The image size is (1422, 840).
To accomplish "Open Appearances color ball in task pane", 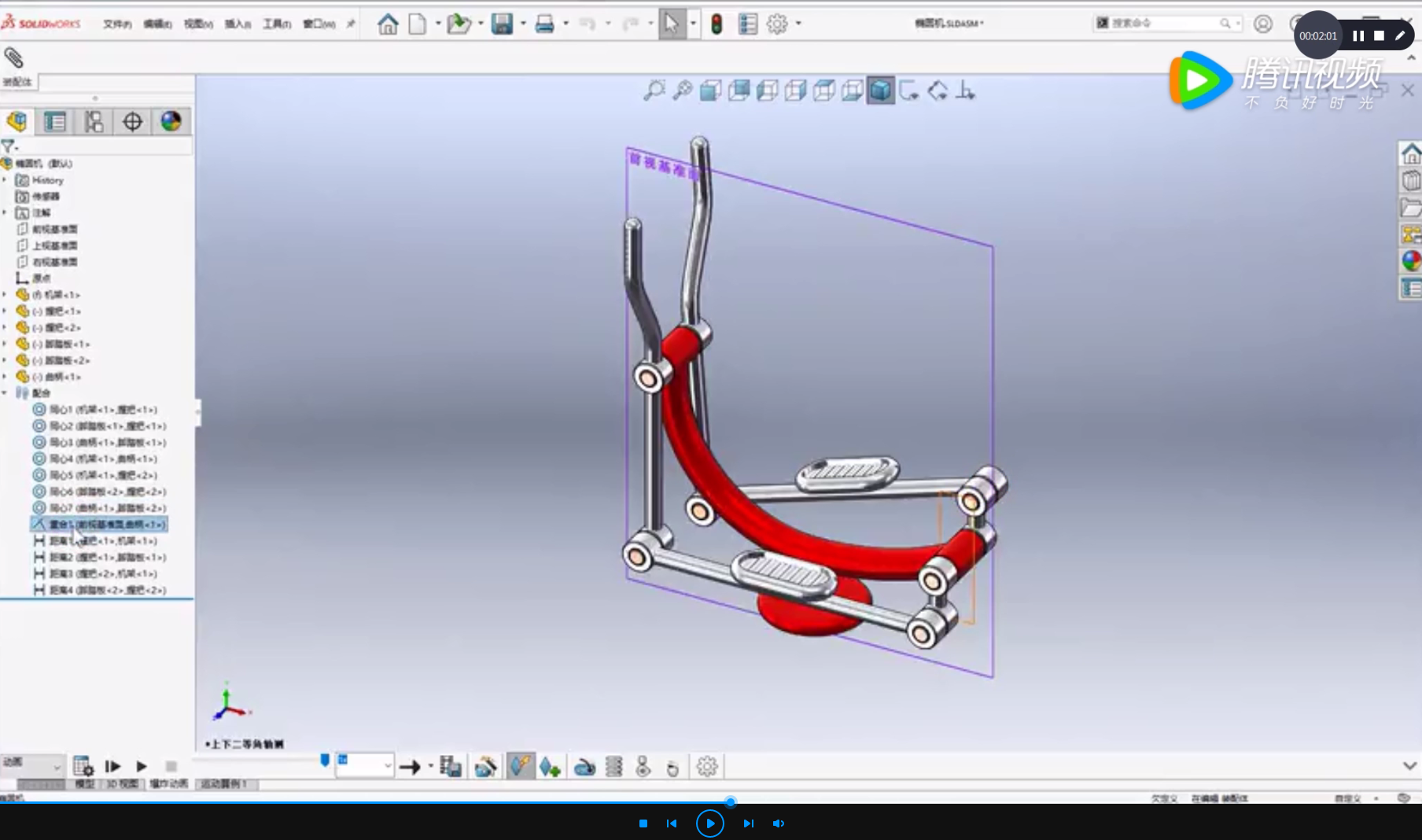I will [x=1411, y=260].
